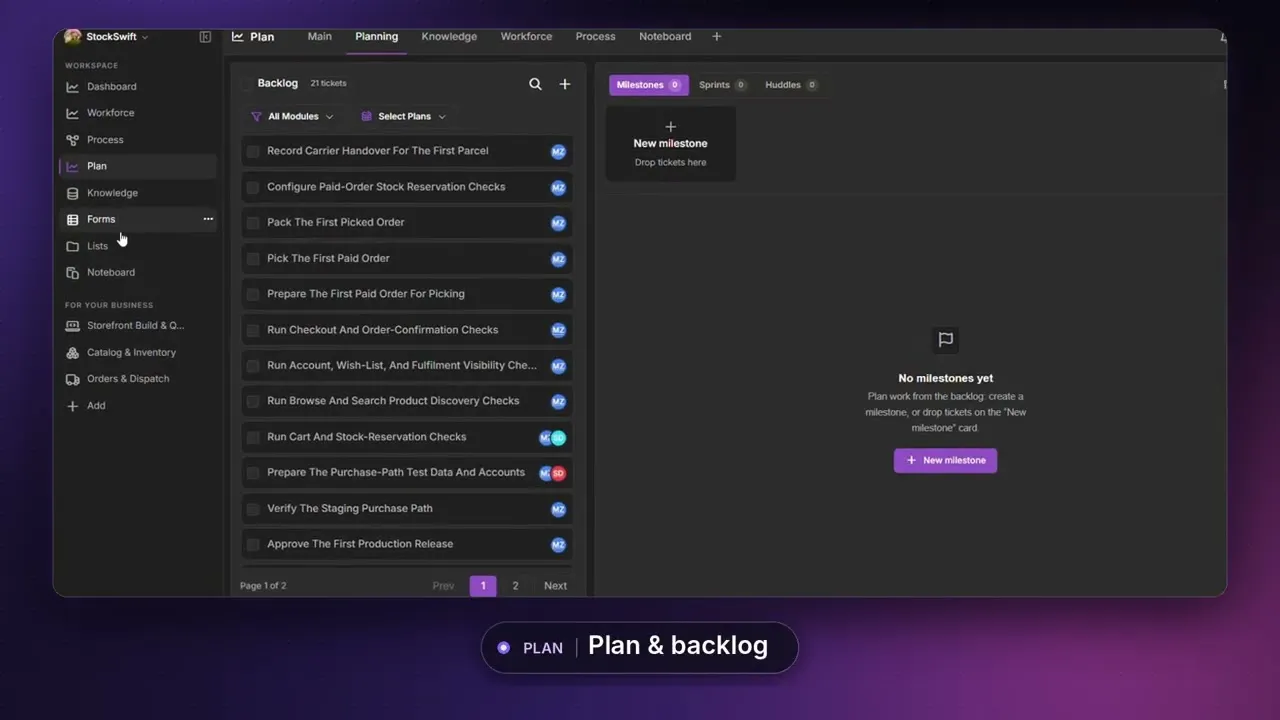
Task: Click the purple New milestone button
Action: click(x=945, y=461)
